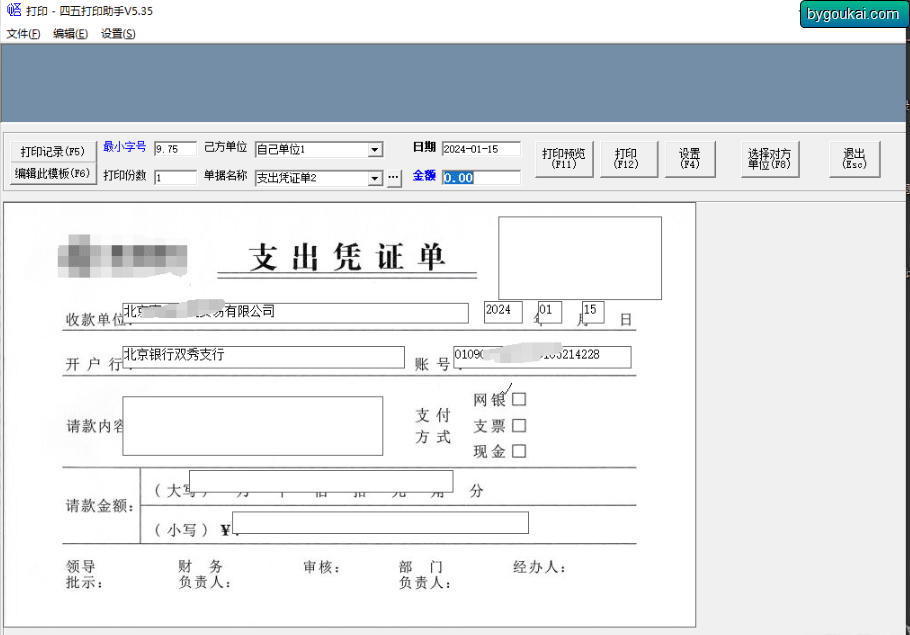Open the 文件(F) menu
The width and height of the screenshot is (910, 635).
(23, 34)
